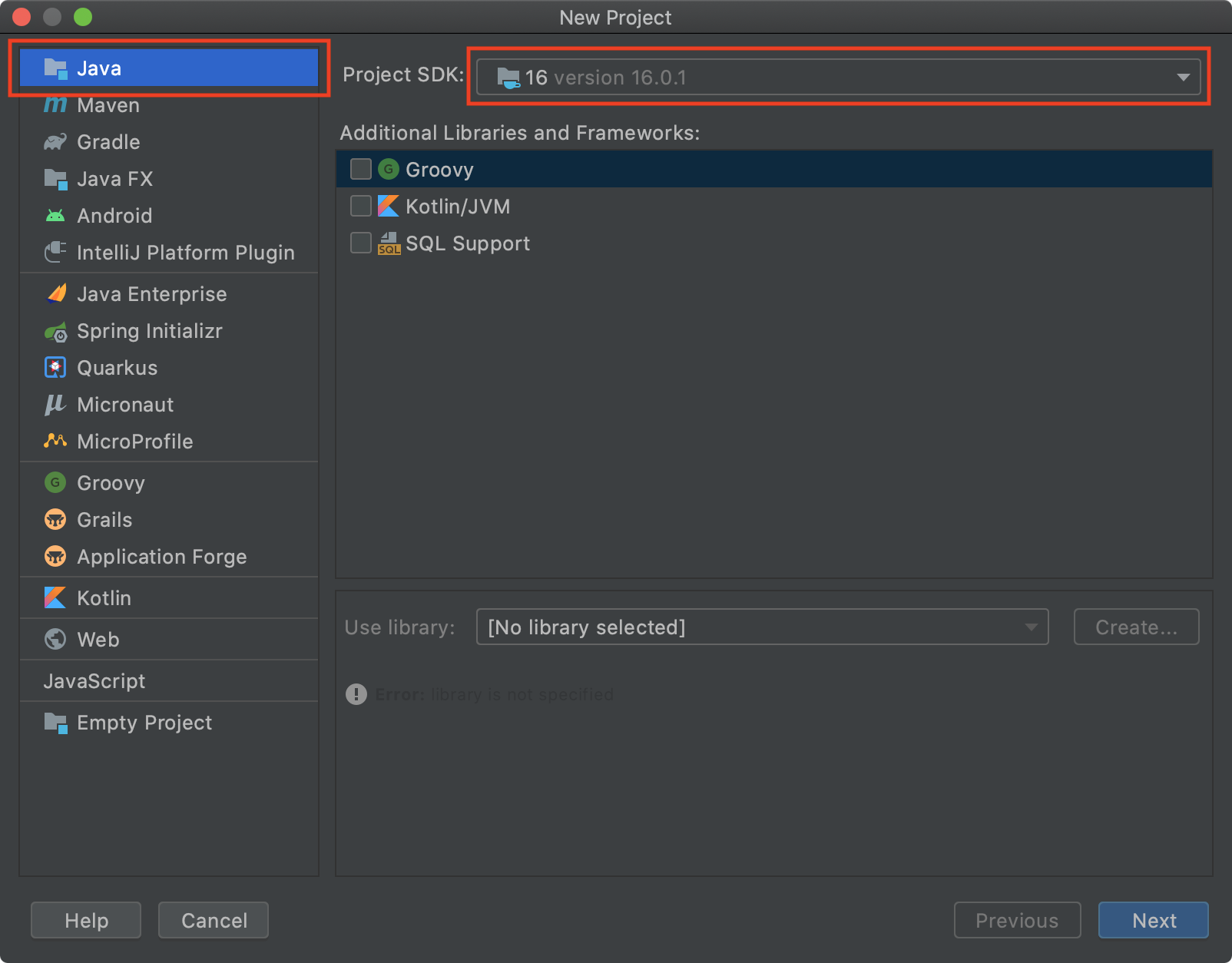Click the Previous button
The height and width of the screenshot is (963, 1232).
coord(1017,920)
